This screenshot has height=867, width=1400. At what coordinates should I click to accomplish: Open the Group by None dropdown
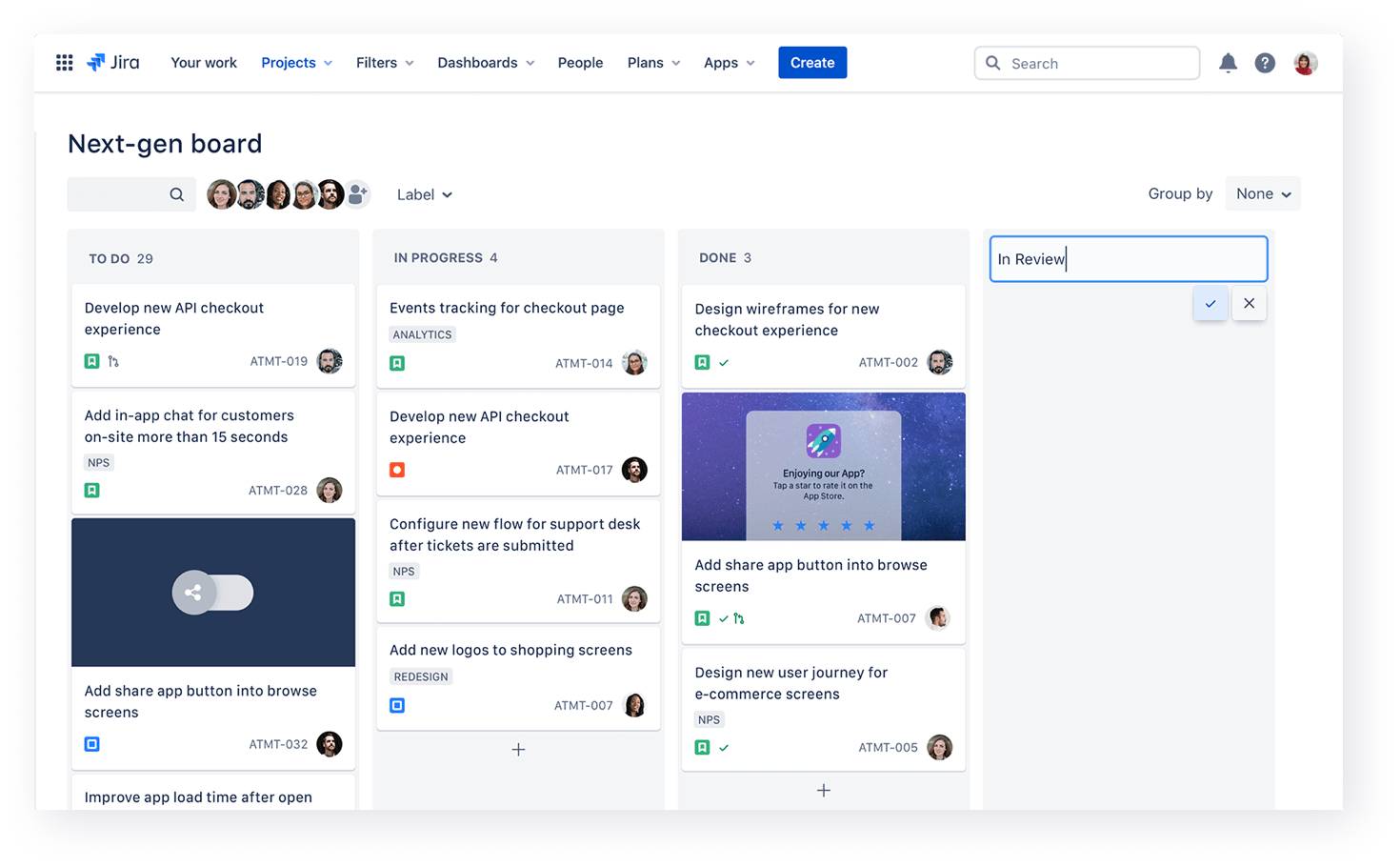point(1263,193)
